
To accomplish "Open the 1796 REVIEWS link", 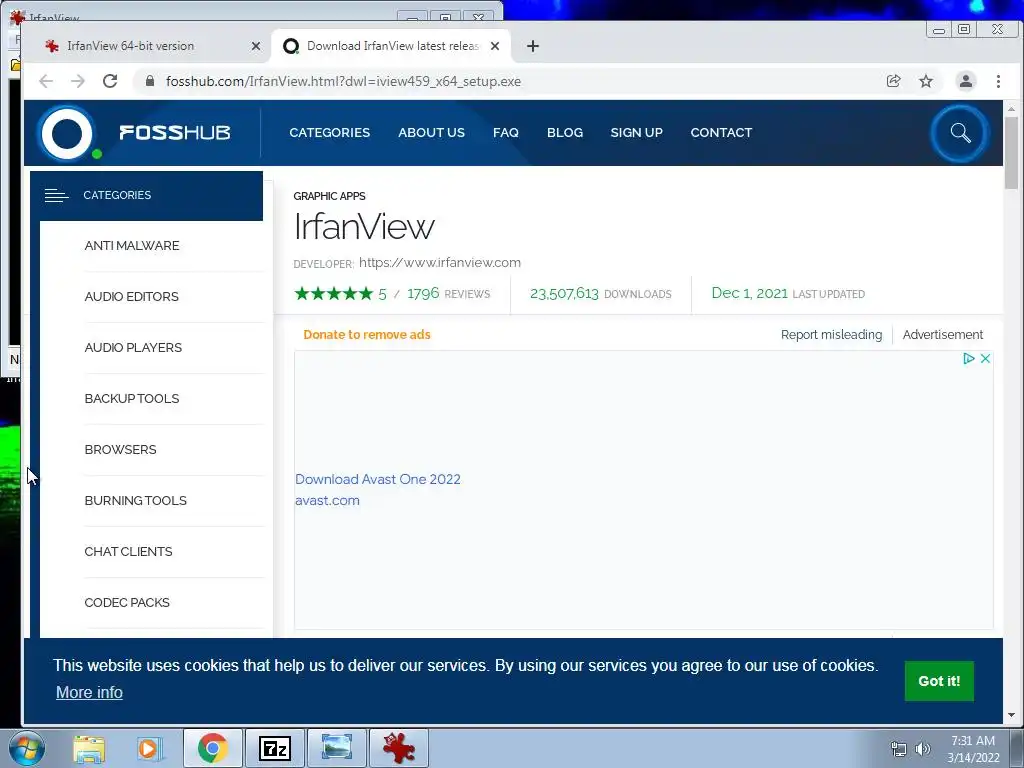I will coord(448,294).
